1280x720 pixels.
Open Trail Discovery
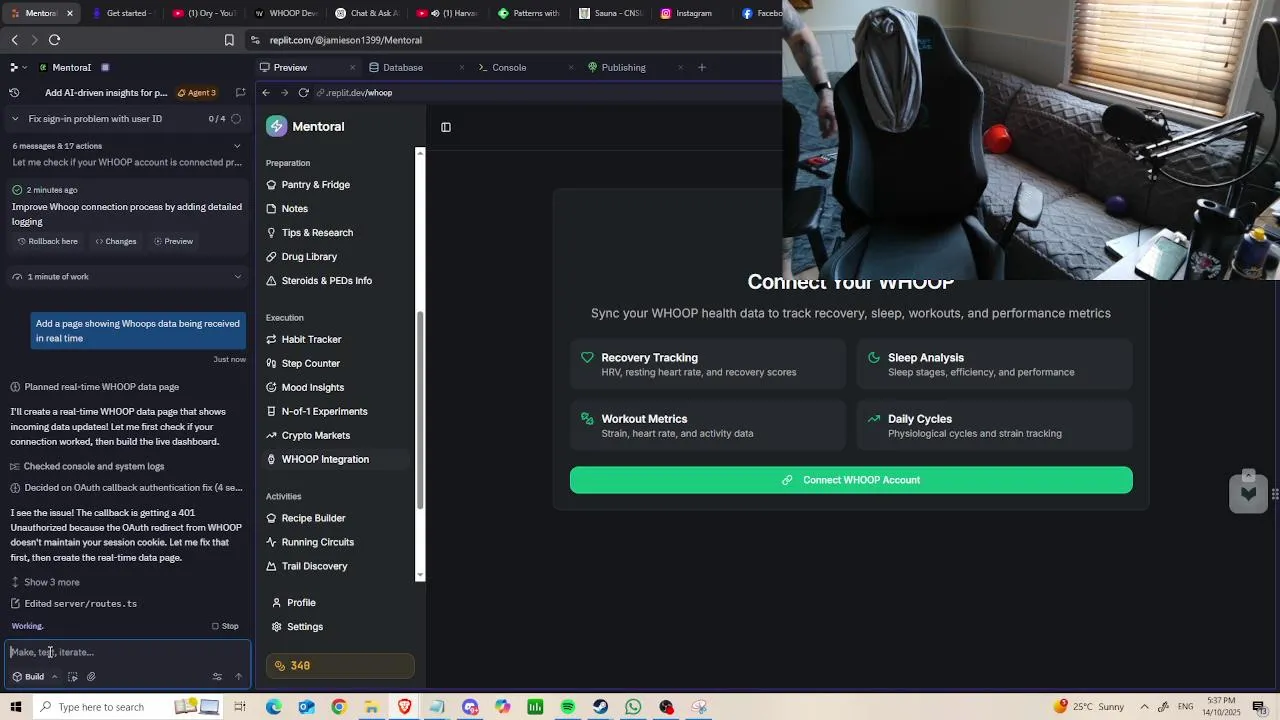(307, 567)
